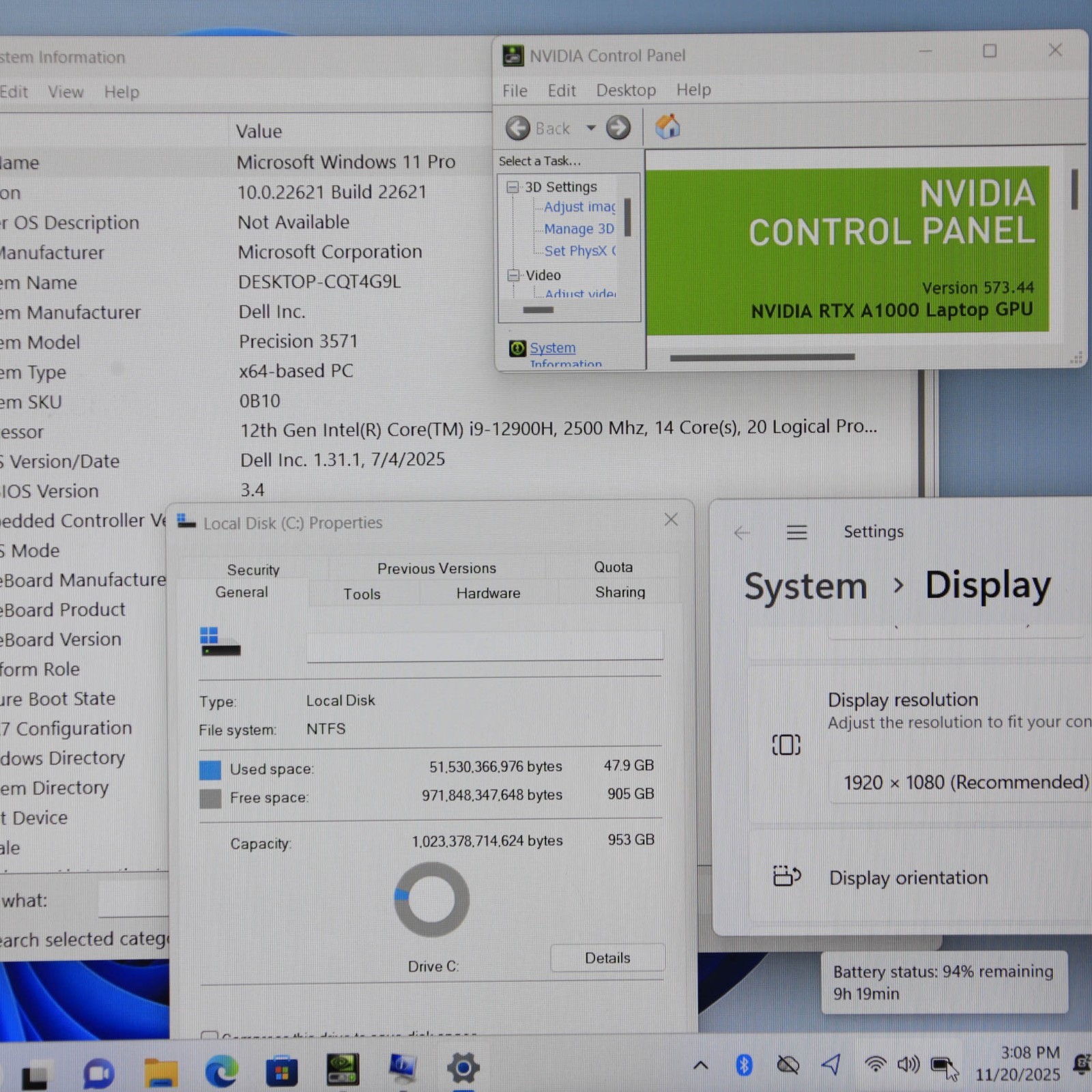This screenshot has height=1092, width=1092.
Task: Select the General tab in disk properties
Action: [x=242, y=592]
